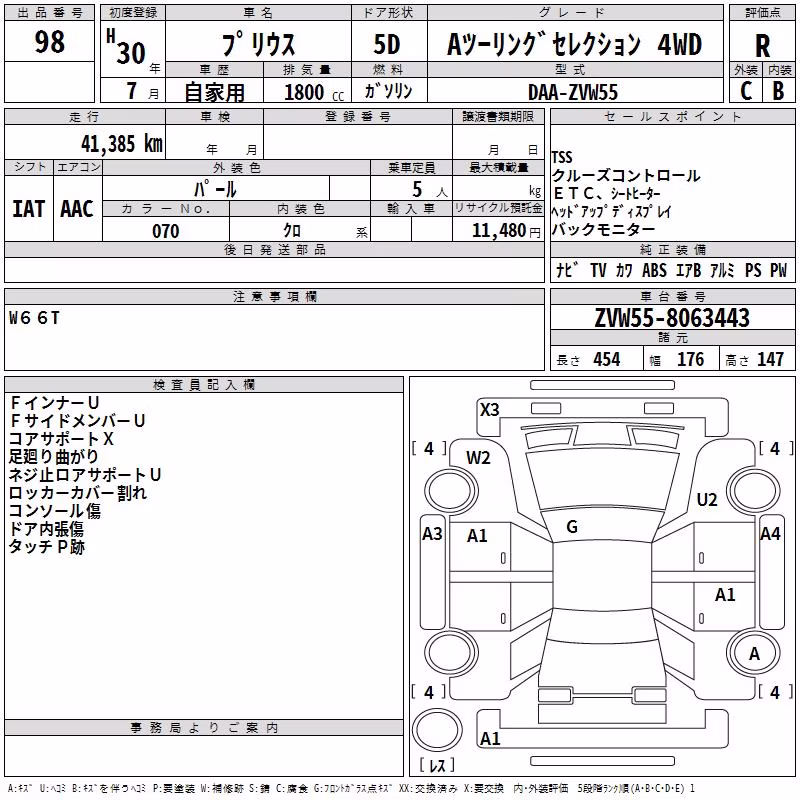Select usage history 自家用
Image resolution: width=800 pixels, height=800 pixels.
point(214,92)
